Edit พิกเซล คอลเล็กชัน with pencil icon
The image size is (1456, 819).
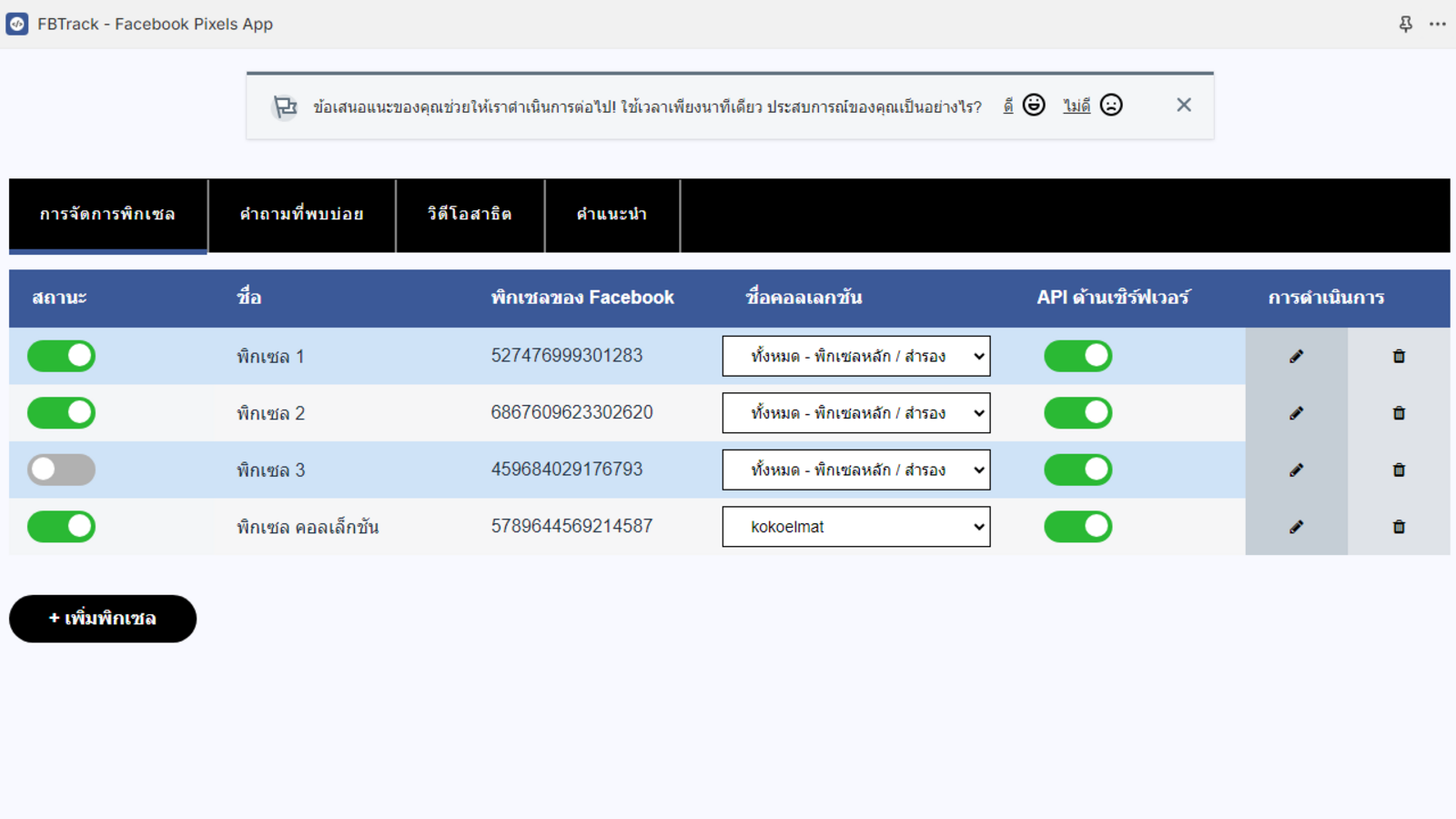click(1296, 527)
